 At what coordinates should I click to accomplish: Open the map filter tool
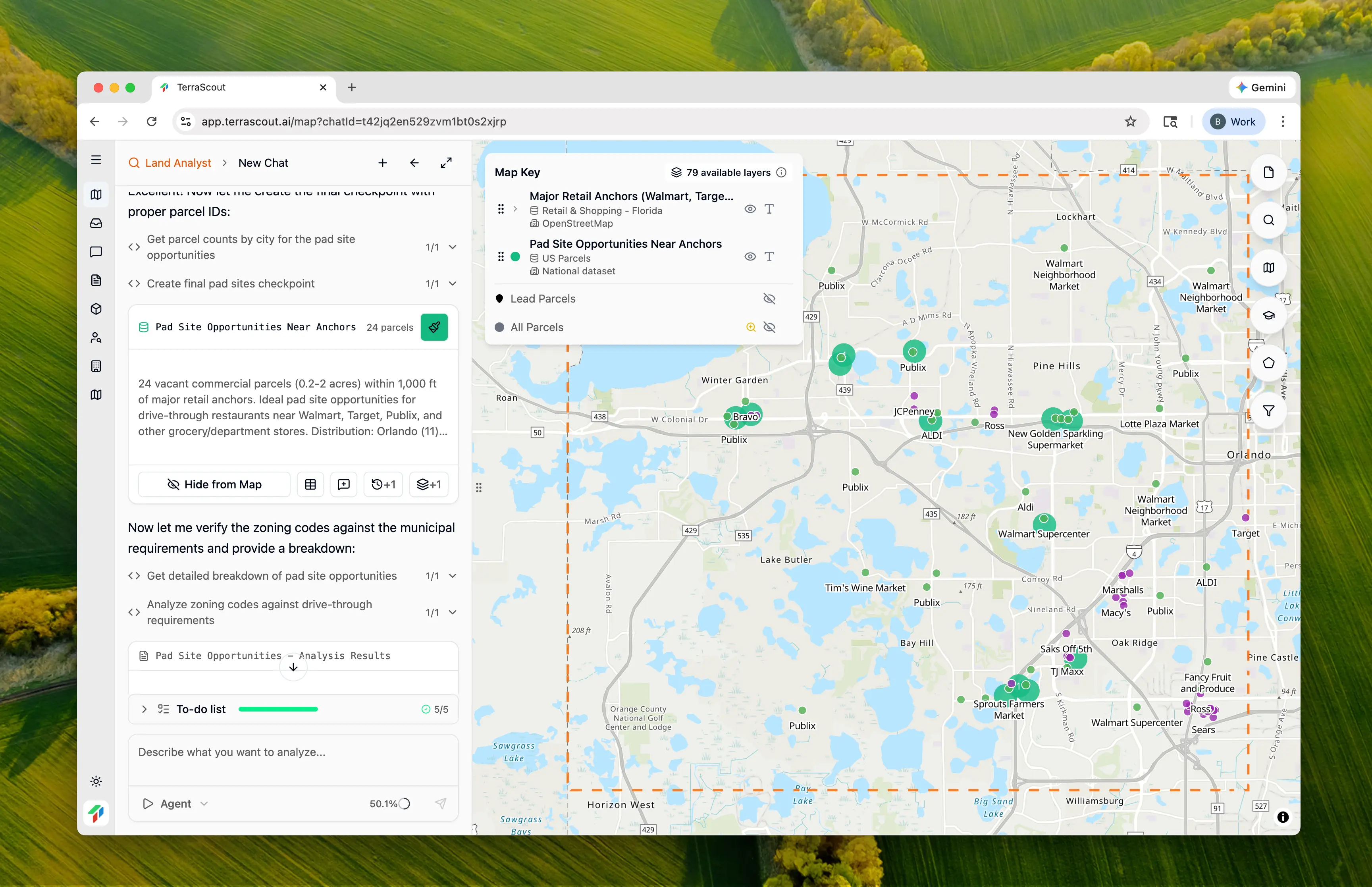pyautogui.click(x=1268, y=411)
